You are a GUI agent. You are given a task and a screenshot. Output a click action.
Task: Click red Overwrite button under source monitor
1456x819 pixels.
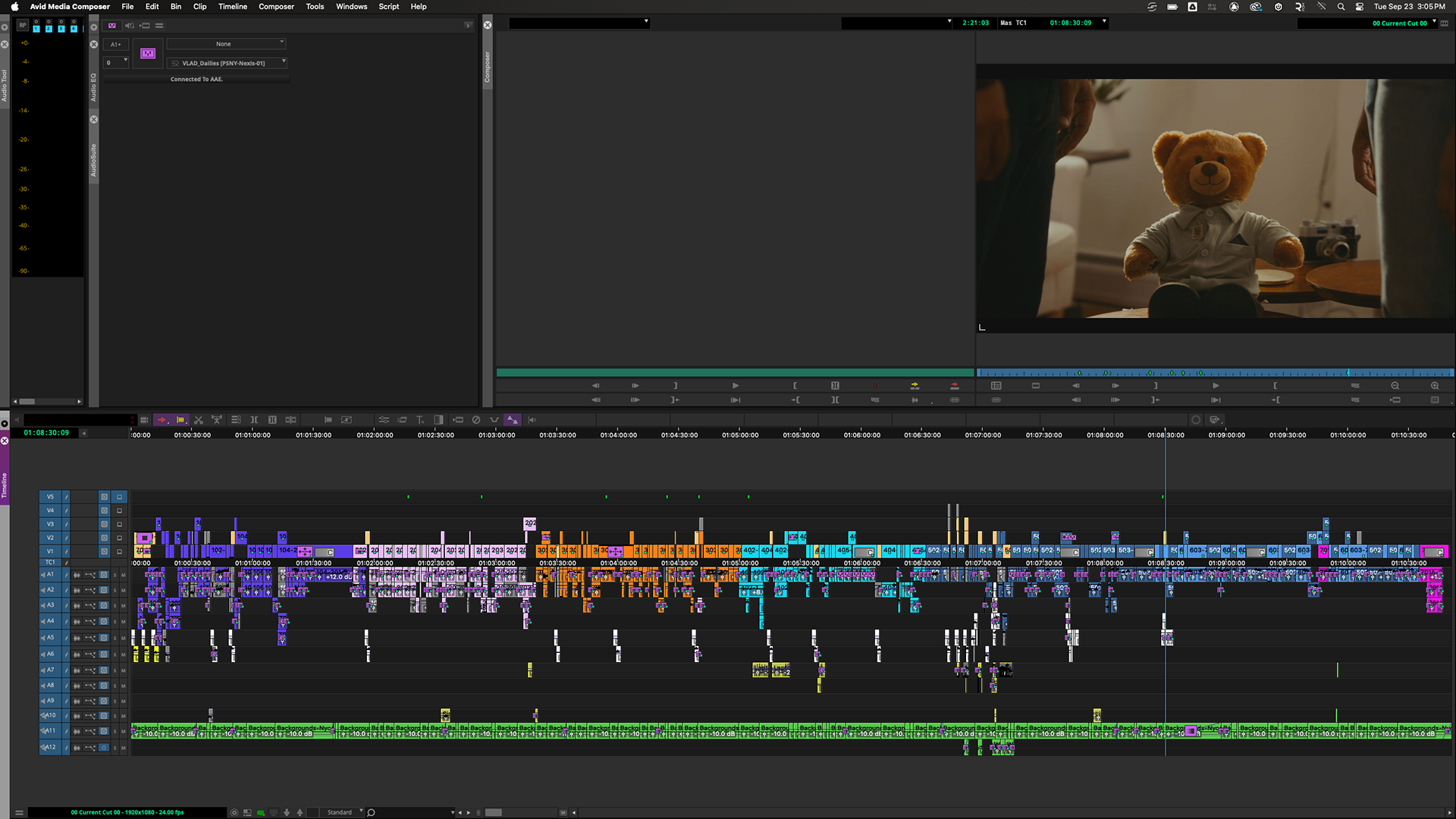(954, 385)
